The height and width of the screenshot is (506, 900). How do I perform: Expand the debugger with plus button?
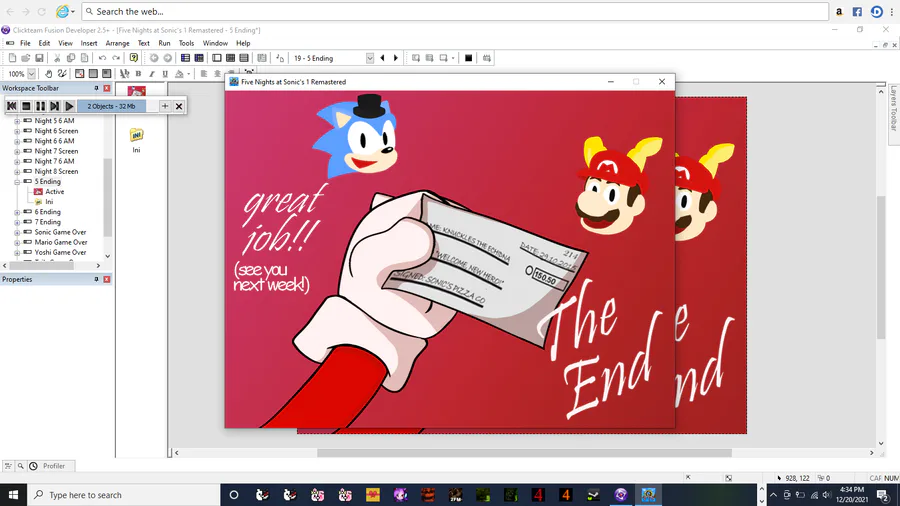(165, 106)
